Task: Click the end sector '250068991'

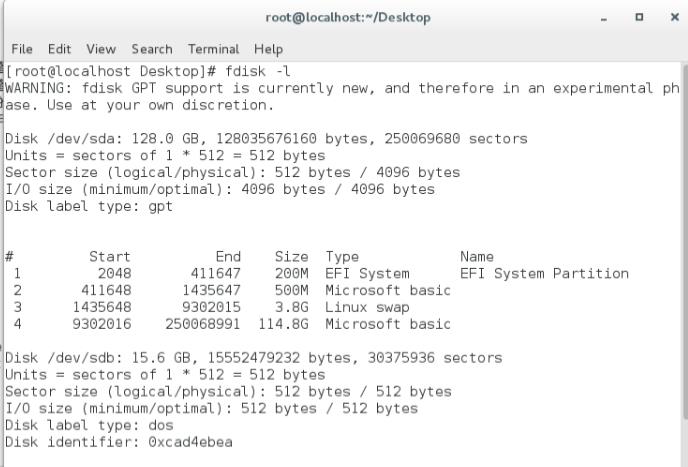Action: (x=203, y=324)
